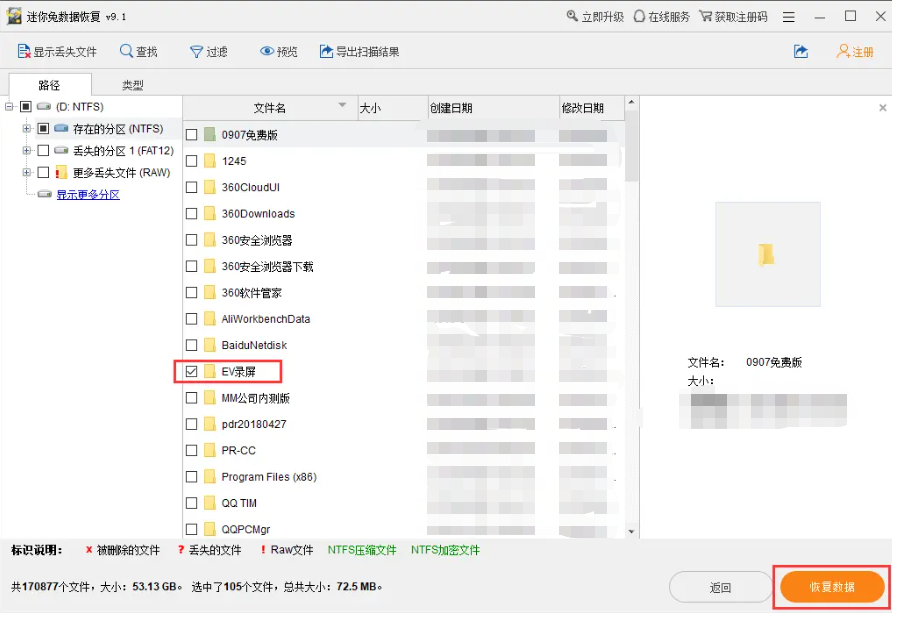Expand the 存在的分区 (NTFS) tree node
Viewport: 913px width, 618px height.
point(26,129)
